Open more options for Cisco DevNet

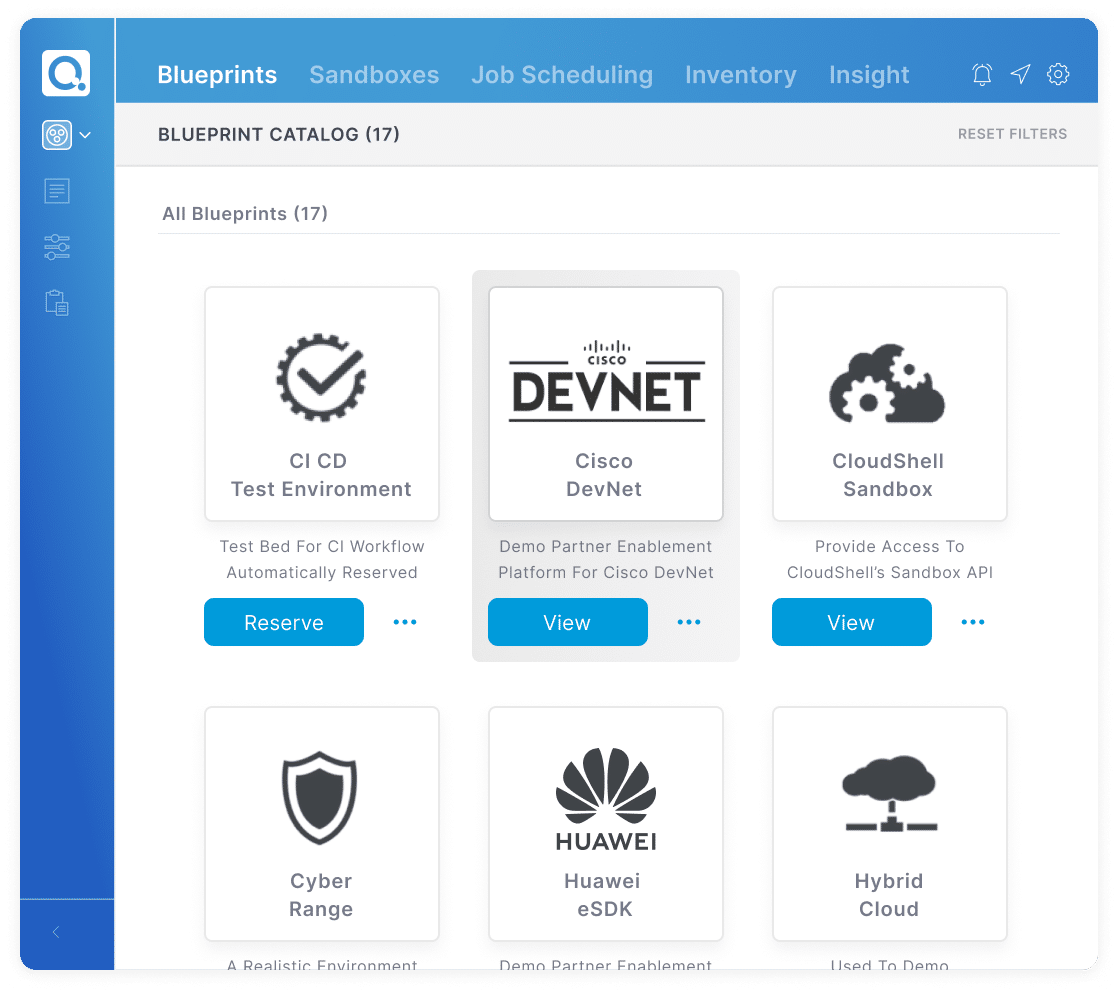(689, 622)
